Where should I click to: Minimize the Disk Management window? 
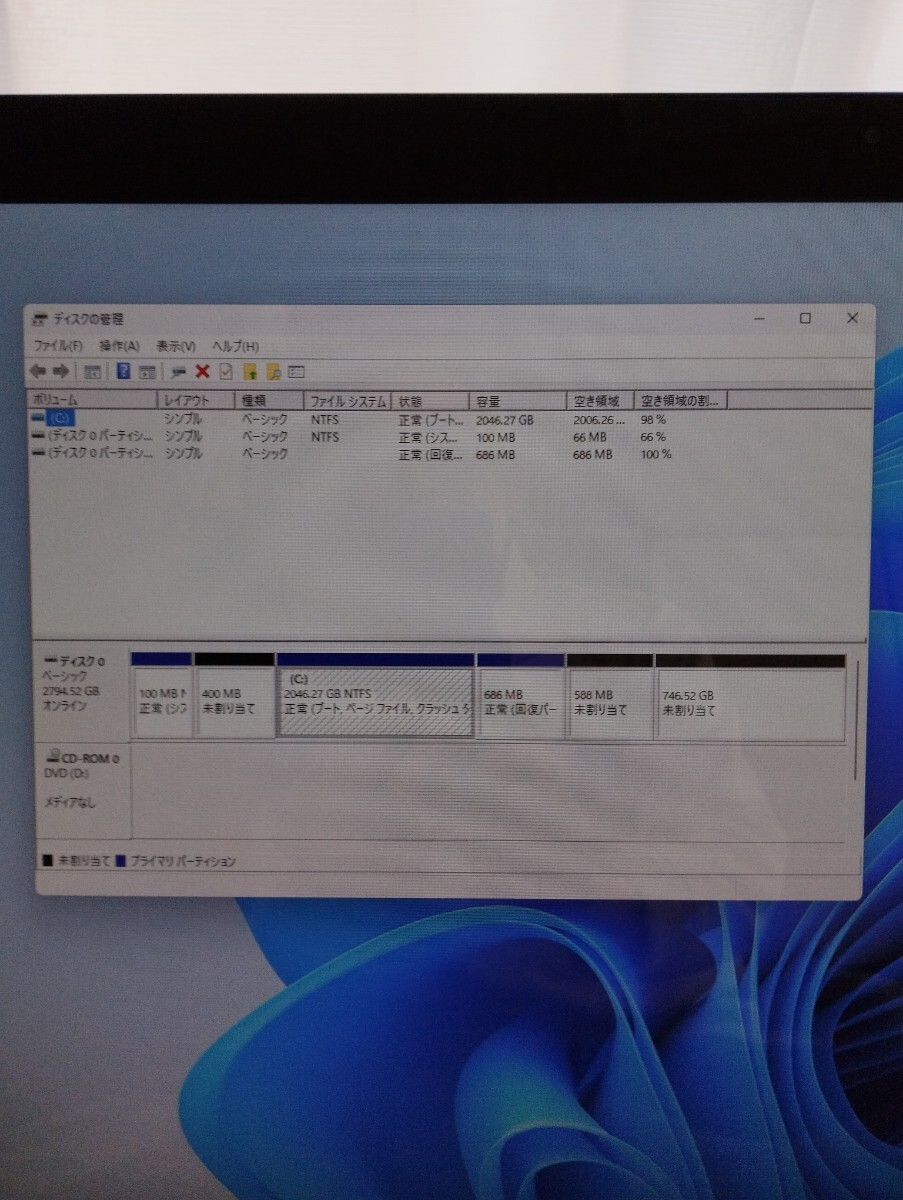(760, 319)
